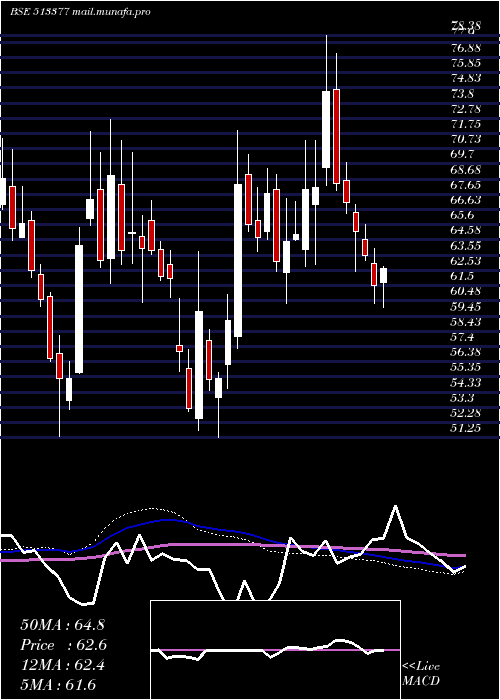Click the Price : 62.6 readout
This screenshot has width=500, height=700.
(x=63, y=645)
